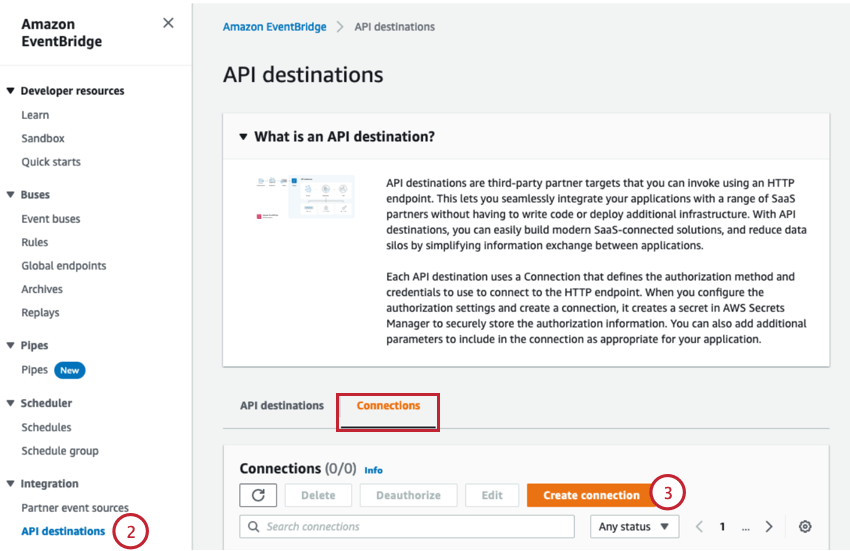Screen dimensions: 850x551
Task: Select the Connections tab
Action: (388, 406)
